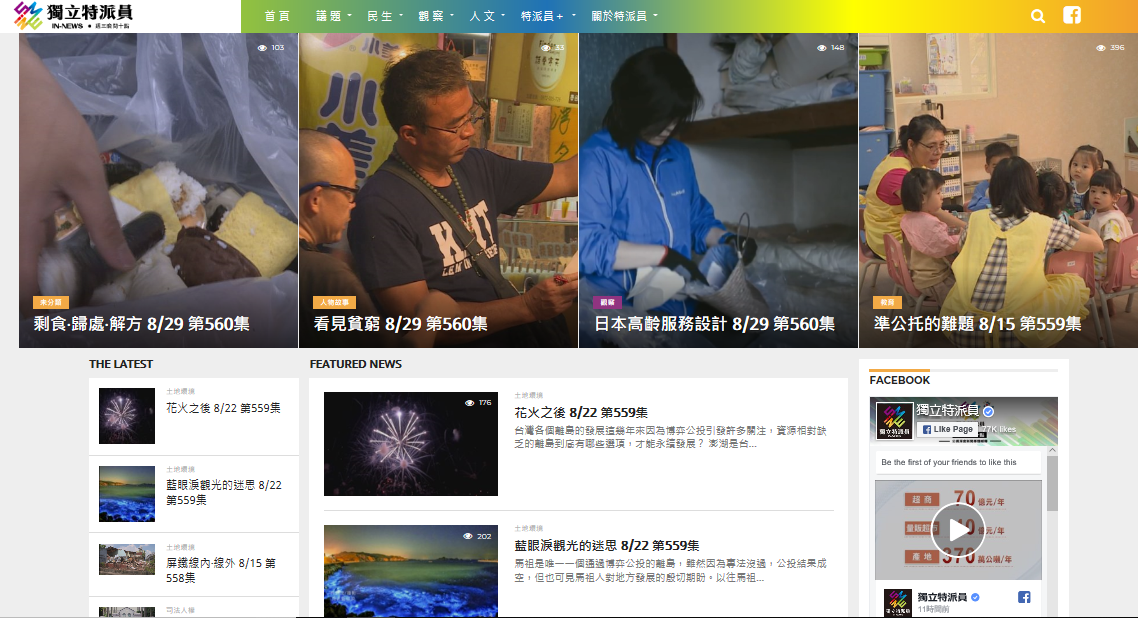
Task: Open latest item 藍眼淚觀光的迷思 8/22 第559集
Action: (x=224, y=492)
